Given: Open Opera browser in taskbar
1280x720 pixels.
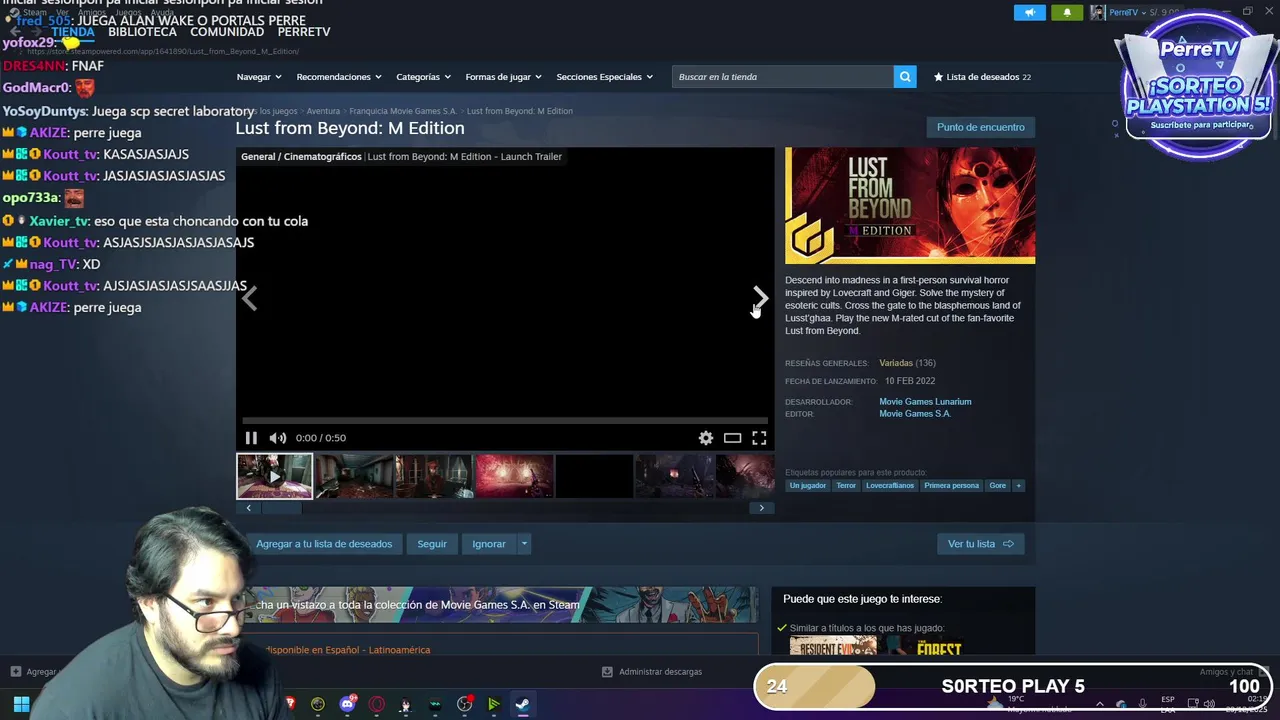Looking at the screenshot, I should (377, 704).
